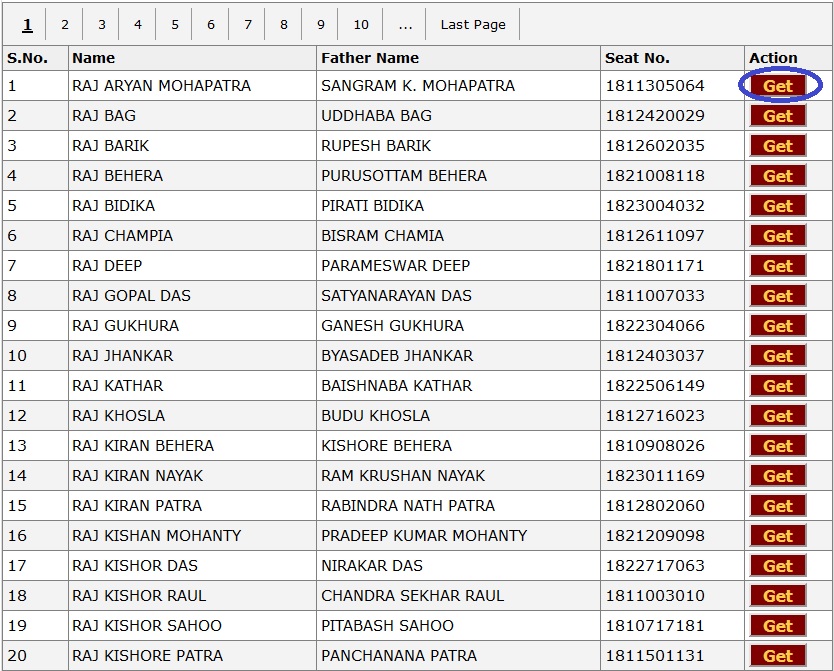The width and height of the screenshot is (834, 671).
Task: Select father name BUDU KHOSLA
Action: (375, 415)
